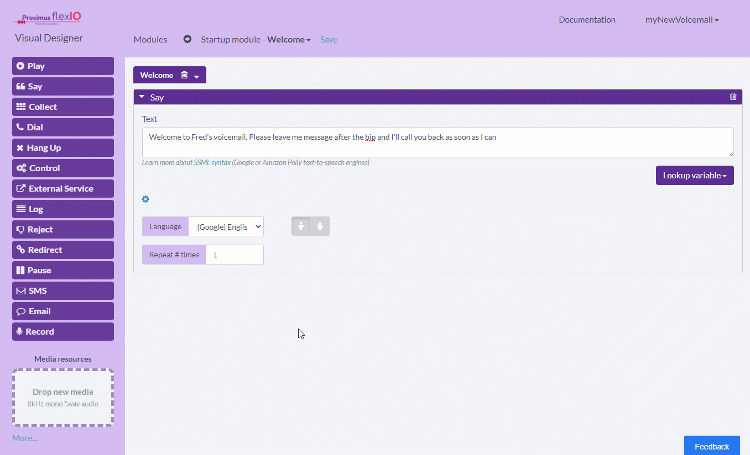Open the Welcome module tab dropdown caret
The width and height of the screenshot is (750, 455).
[x=197, y=76]
